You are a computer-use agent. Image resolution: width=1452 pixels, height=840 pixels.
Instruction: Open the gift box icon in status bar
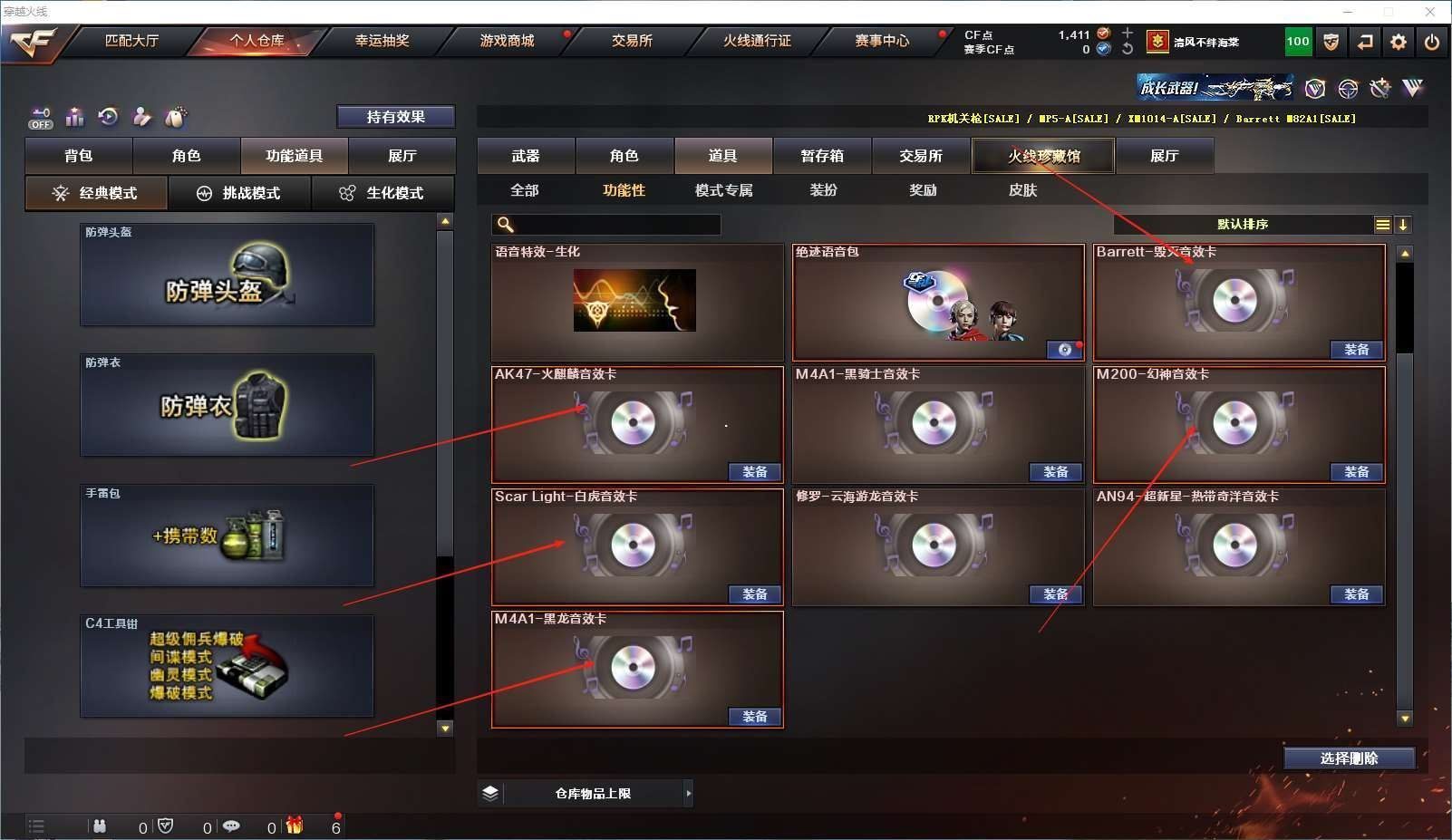(295, 826)
